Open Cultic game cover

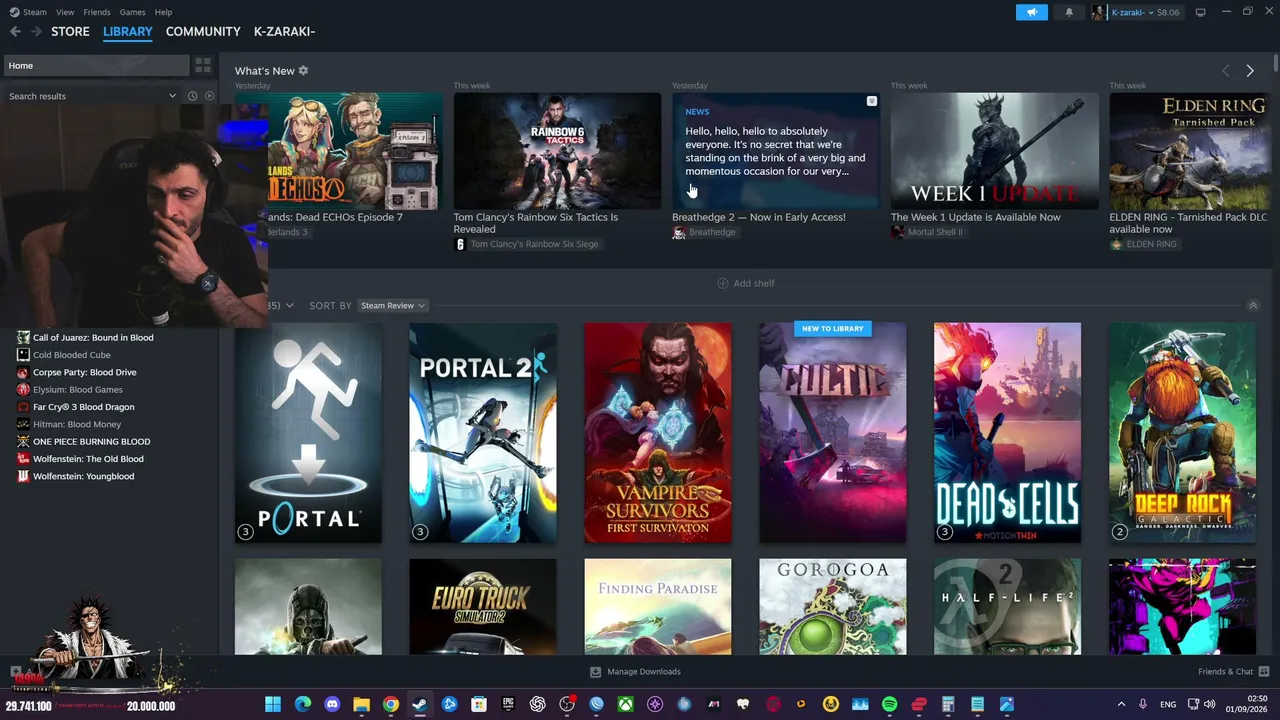(833, 432)
